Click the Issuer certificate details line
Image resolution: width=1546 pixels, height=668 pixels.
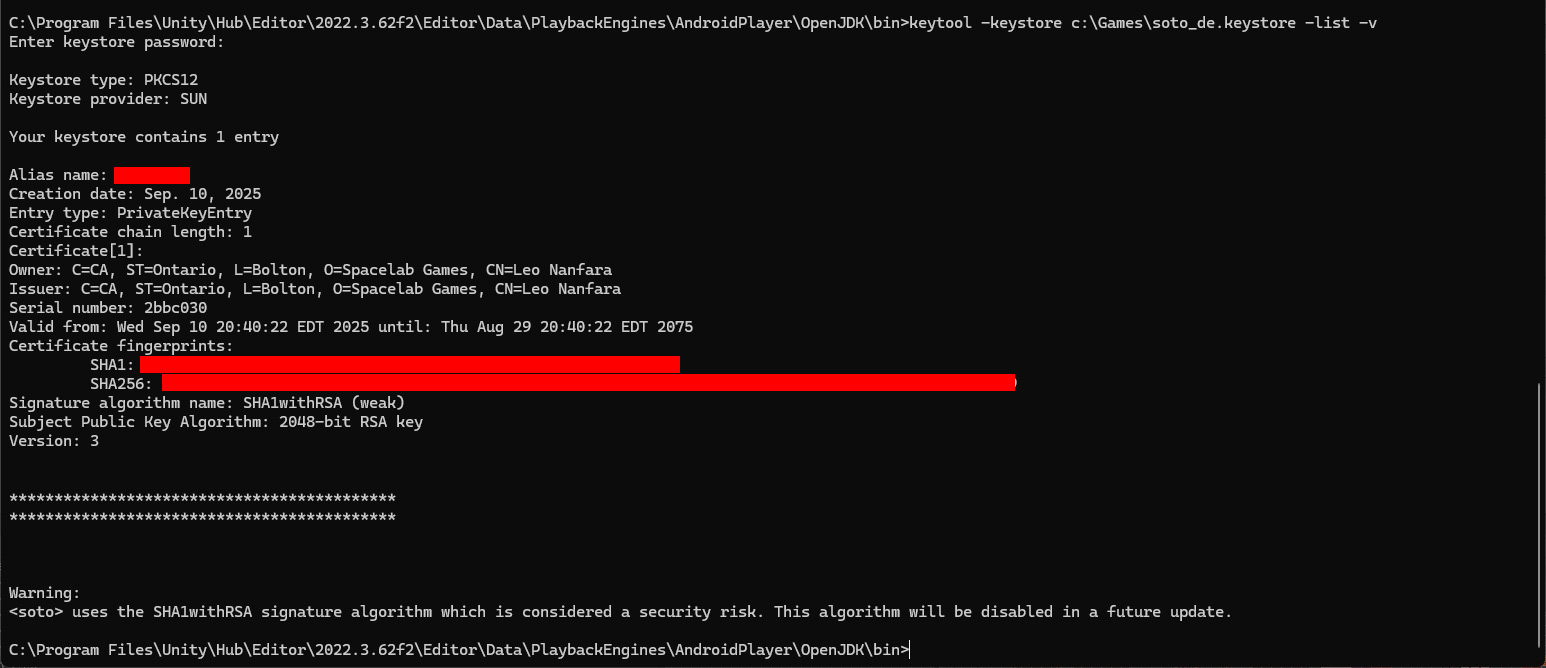(314, 289)
